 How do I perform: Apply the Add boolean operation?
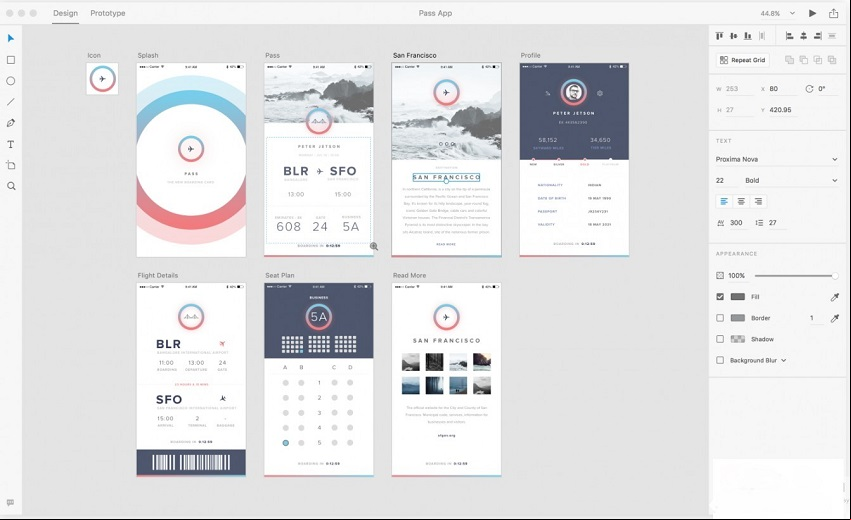tap(790, 60)
